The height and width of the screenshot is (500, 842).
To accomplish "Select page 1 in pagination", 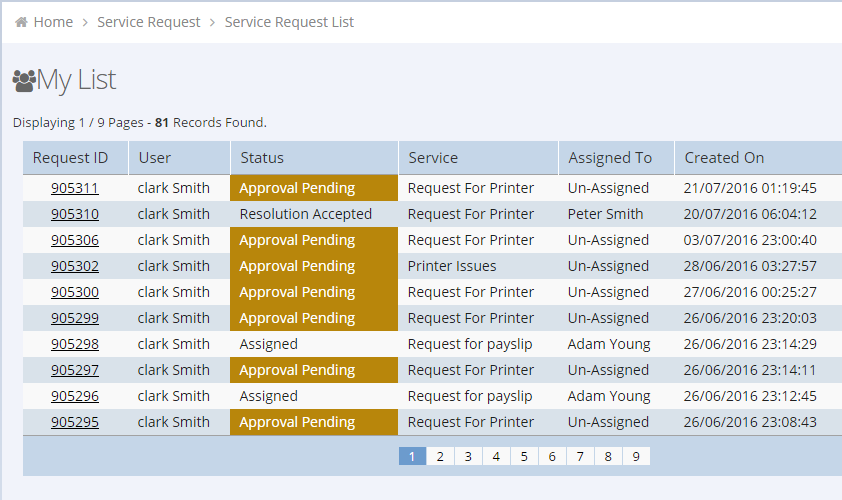I will tap(412, 456).
